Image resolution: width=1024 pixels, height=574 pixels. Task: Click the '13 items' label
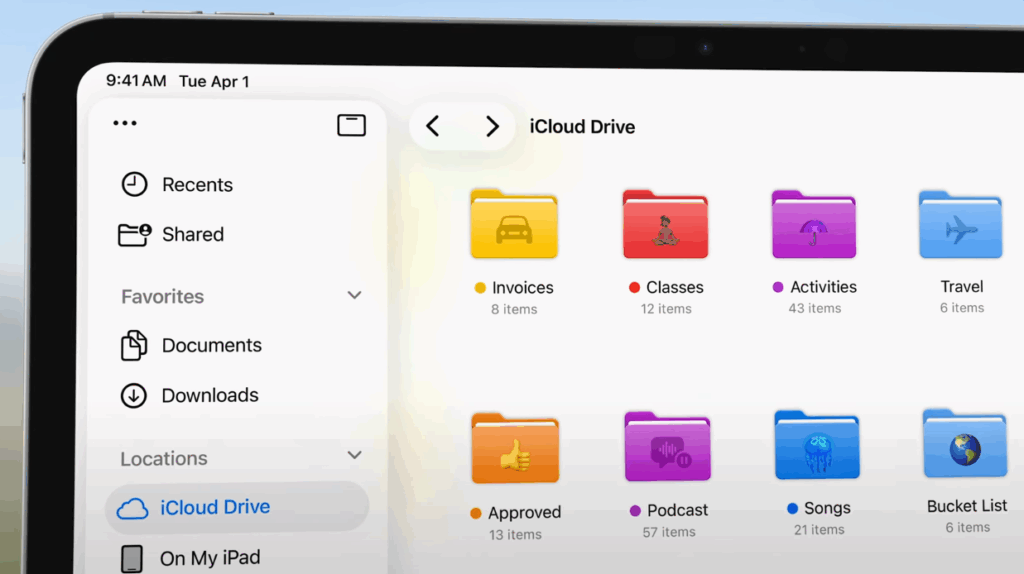pyautogui.click(x=515, y=535)
